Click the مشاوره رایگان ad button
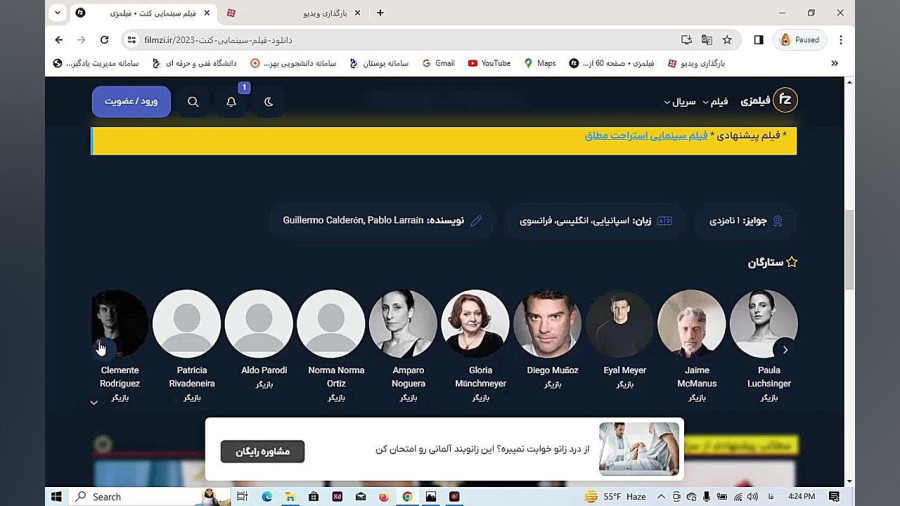This screenshot has width=900, height=506. click(262, 451)
